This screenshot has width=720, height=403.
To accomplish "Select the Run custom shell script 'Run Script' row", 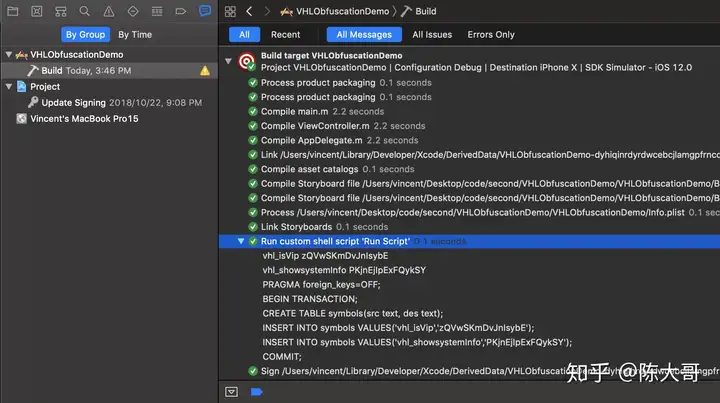I will [469, 241].
